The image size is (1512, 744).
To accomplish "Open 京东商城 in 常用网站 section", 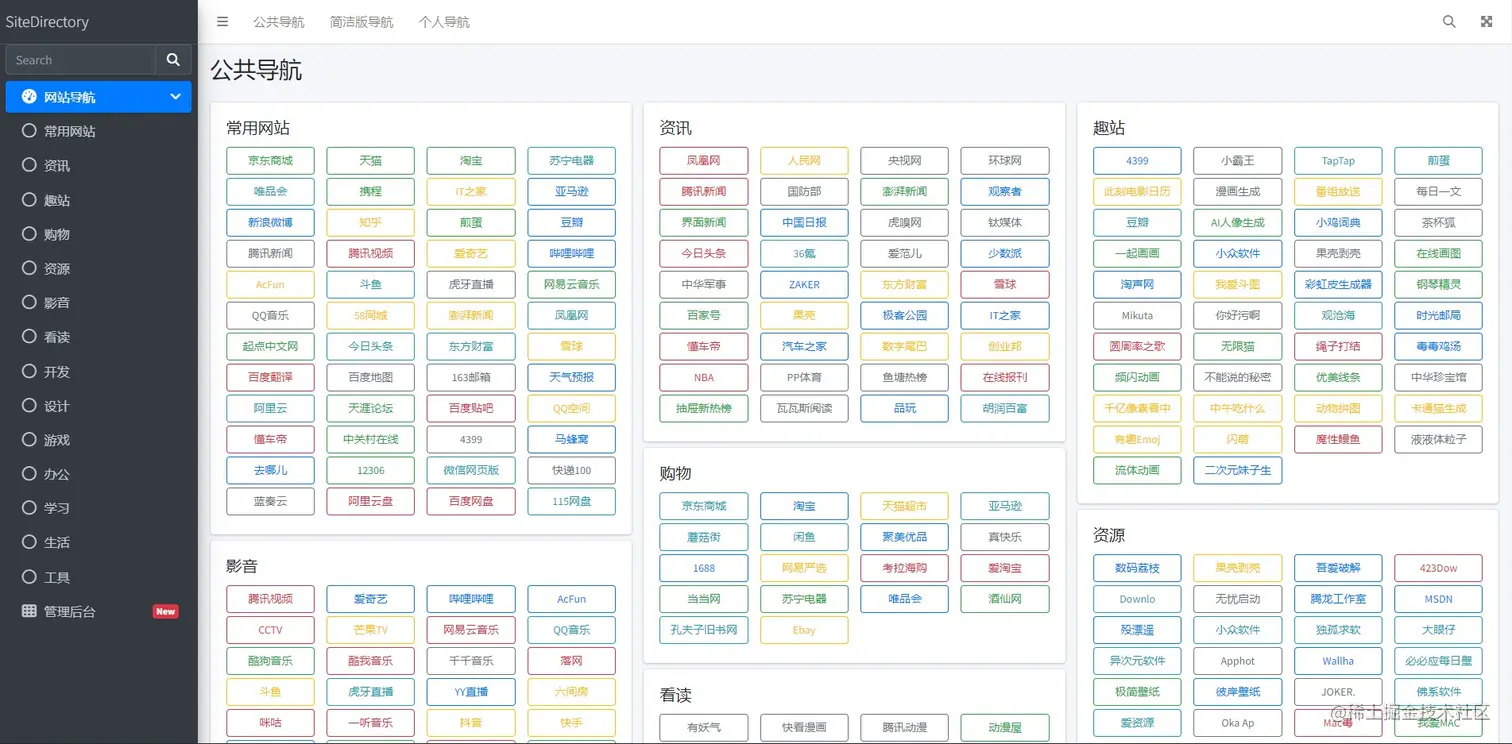I will point(270,160).
